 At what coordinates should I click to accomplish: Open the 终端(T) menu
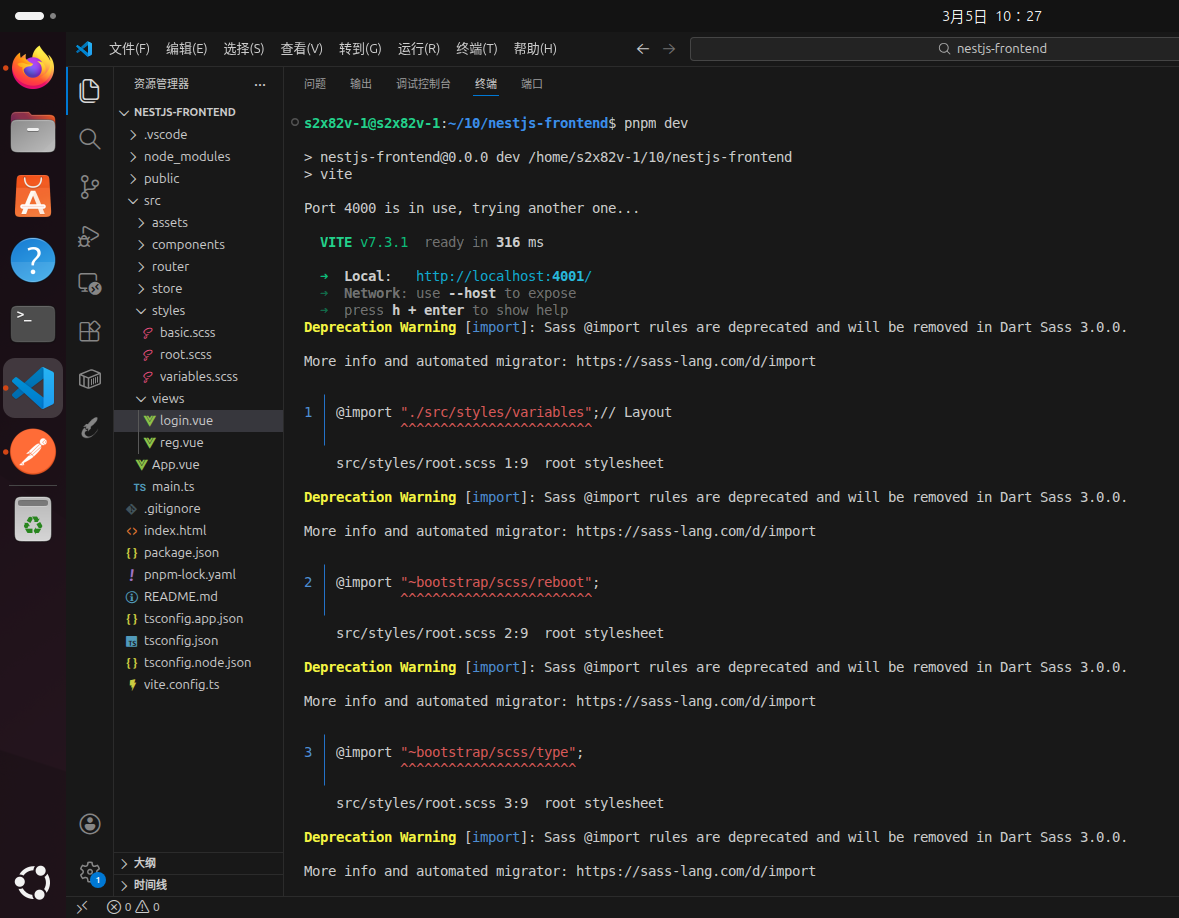pyautogui.click(x=476, y=49)
